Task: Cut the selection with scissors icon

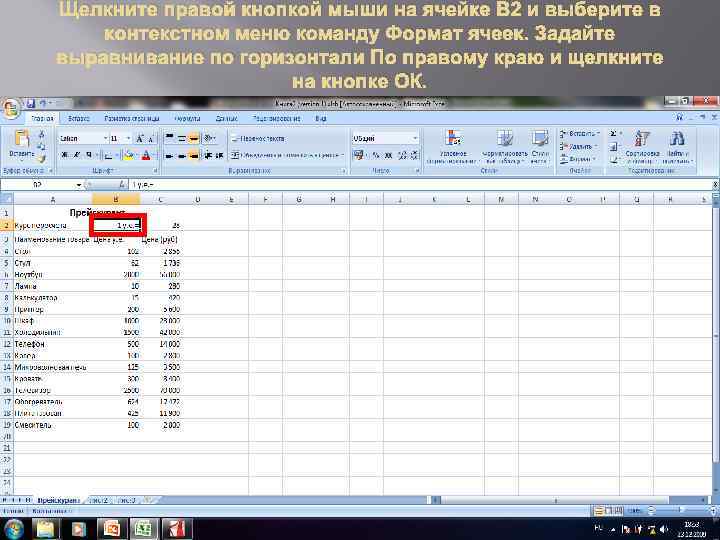Action: 41,135
